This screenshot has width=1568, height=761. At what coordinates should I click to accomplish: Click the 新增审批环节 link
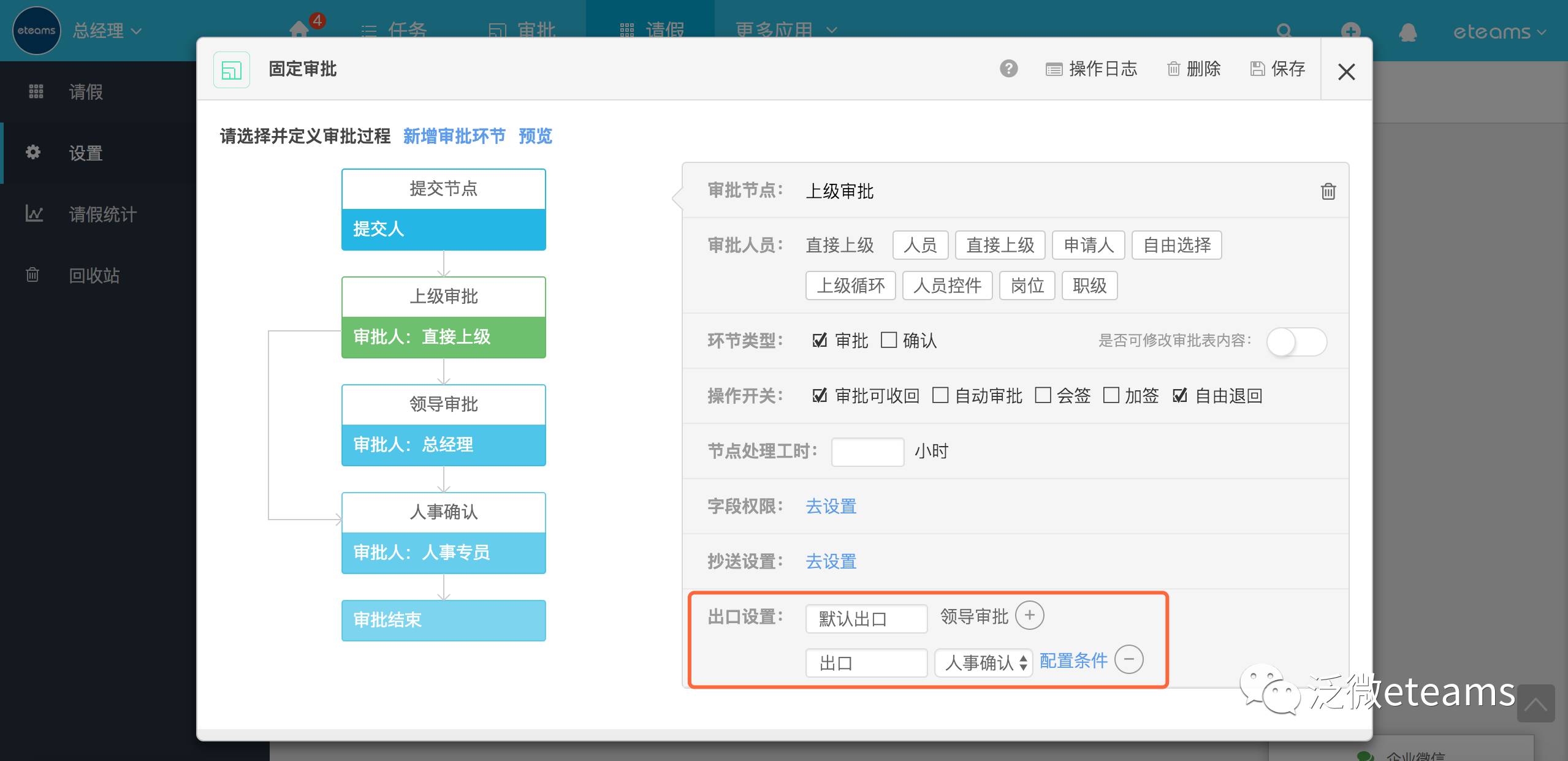454,136
